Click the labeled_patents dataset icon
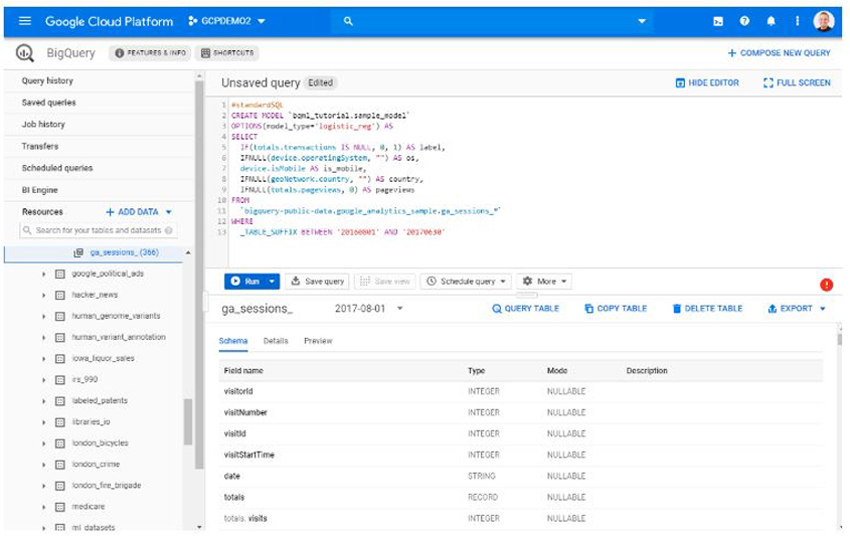This screenshot has width=850, height=536. [x=60, y=401]
